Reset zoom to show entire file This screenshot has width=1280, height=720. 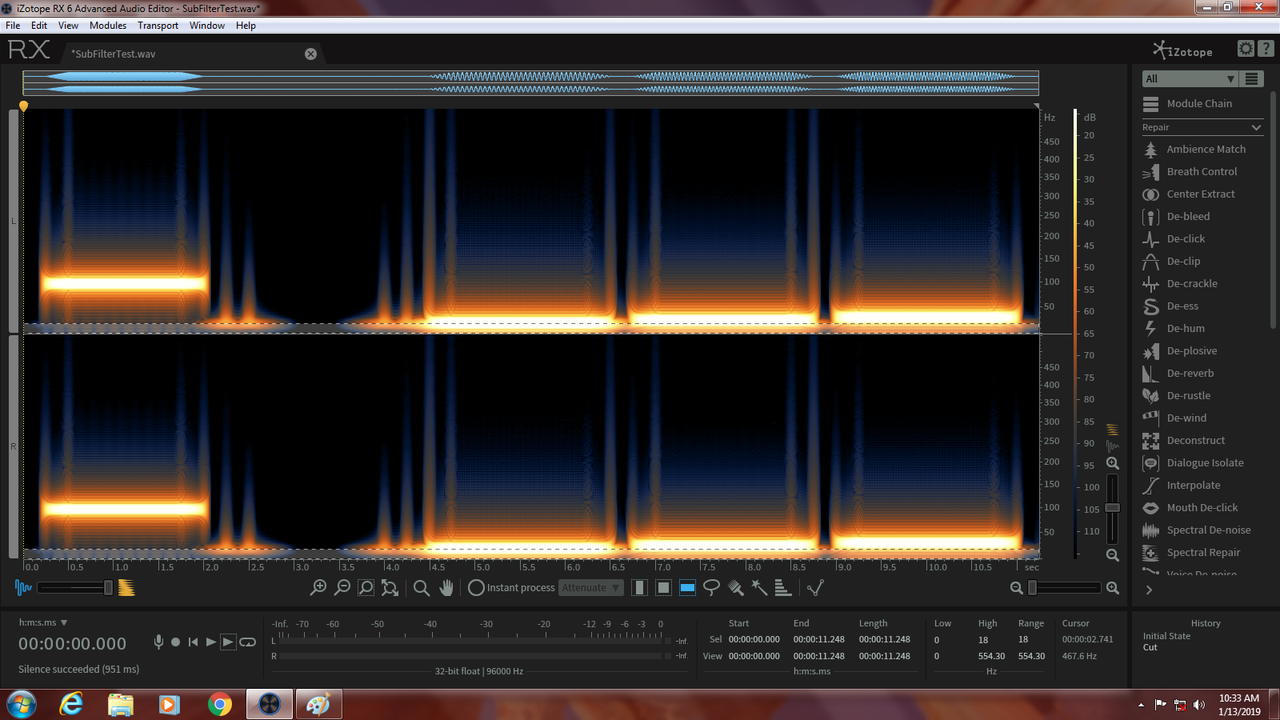(x=390, y=588)
